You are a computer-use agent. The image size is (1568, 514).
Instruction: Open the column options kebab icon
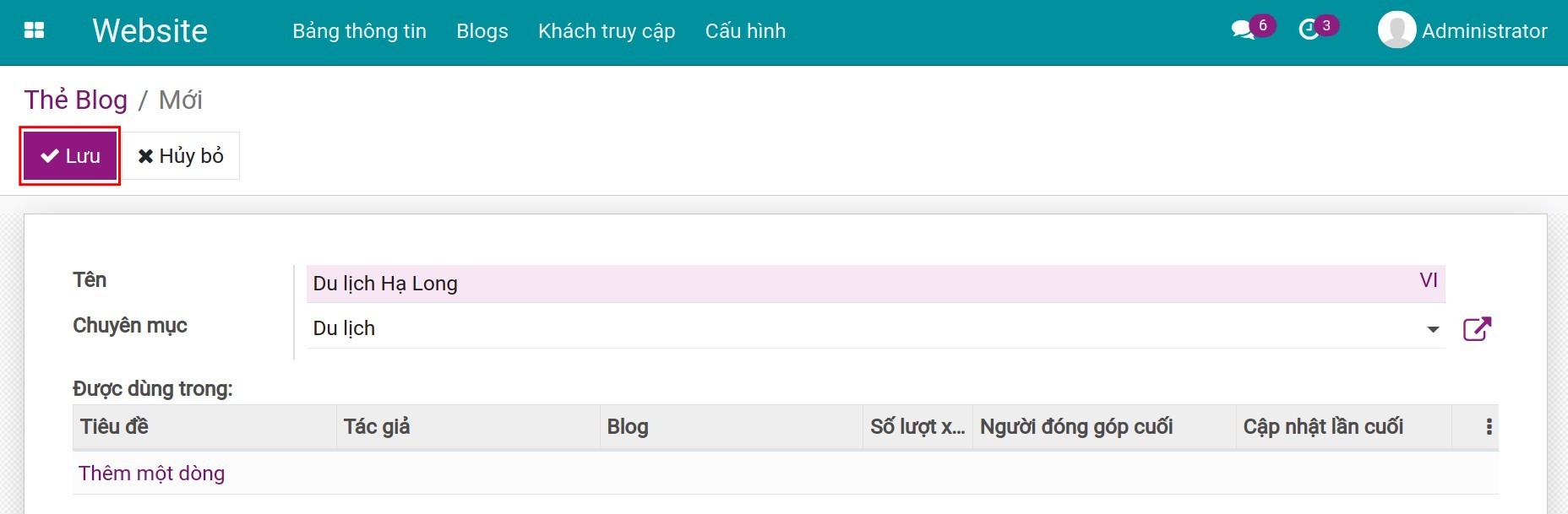(x=1489, y=427)
